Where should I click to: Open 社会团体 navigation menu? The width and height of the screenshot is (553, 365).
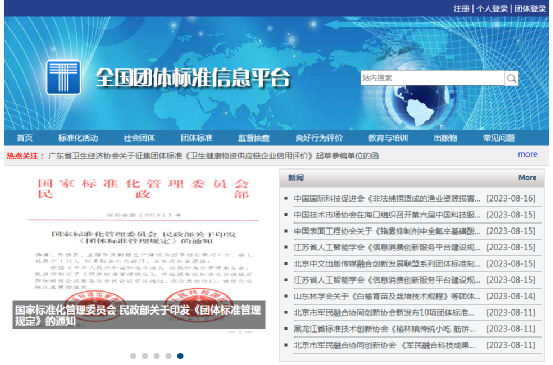140,138
